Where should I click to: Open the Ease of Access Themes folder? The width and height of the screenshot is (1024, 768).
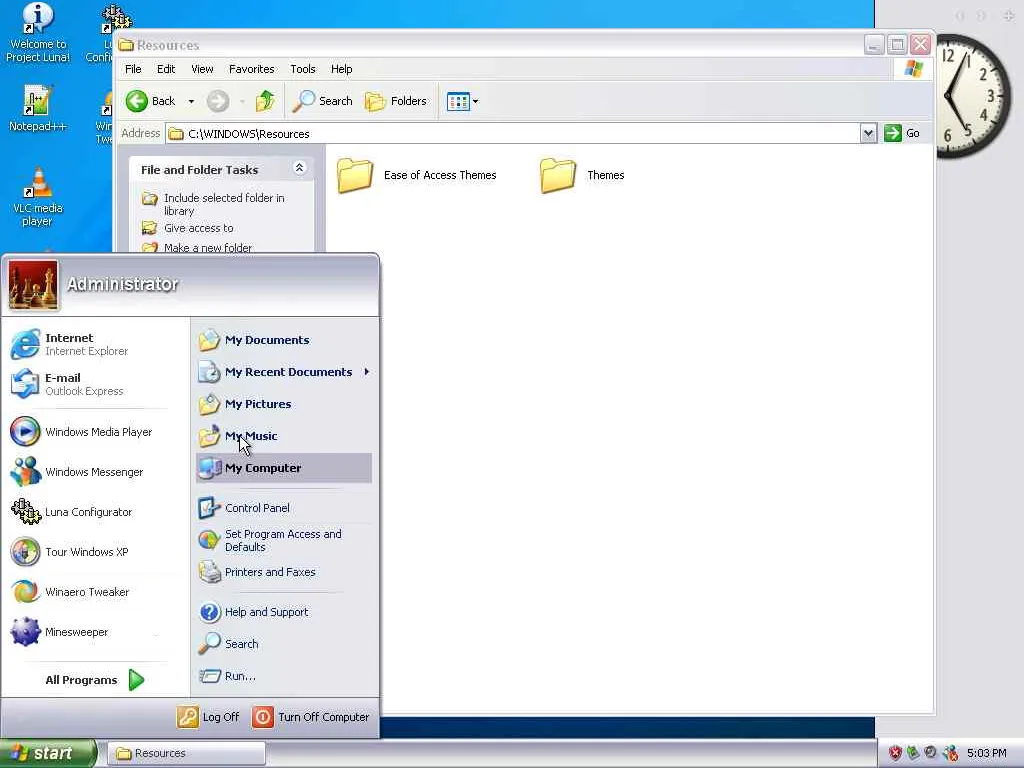pos(417,175)
